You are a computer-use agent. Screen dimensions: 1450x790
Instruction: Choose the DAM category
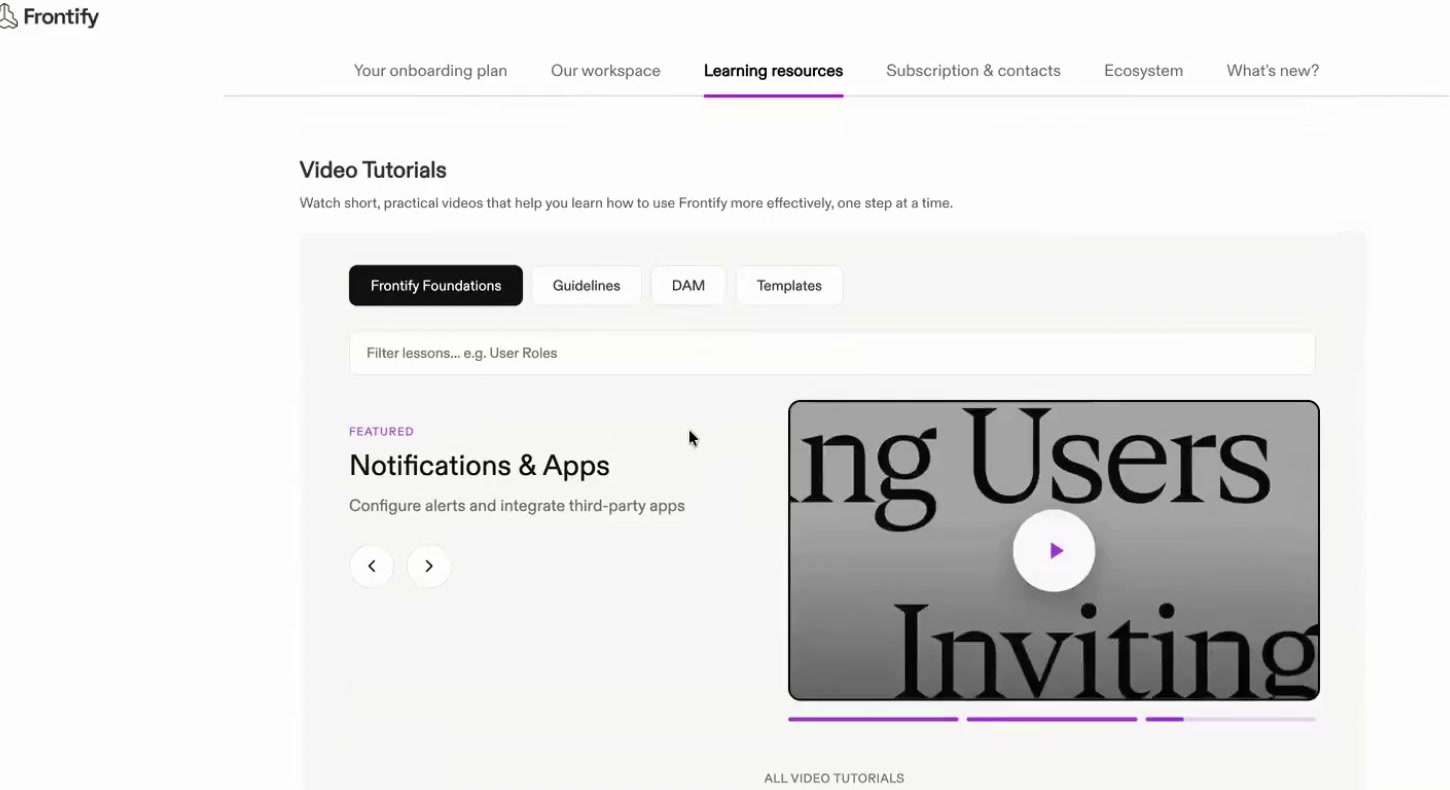tap(688, 285)
